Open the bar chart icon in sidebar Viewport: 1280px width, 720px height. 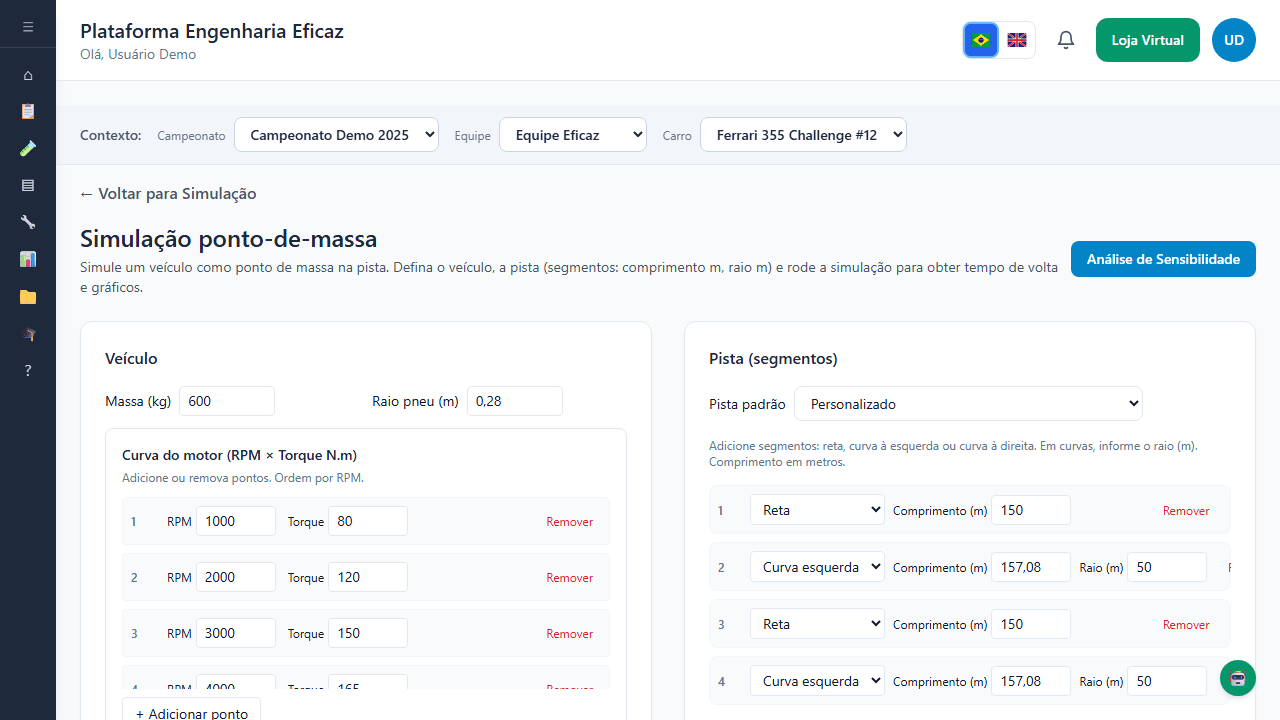coord(28,259)
